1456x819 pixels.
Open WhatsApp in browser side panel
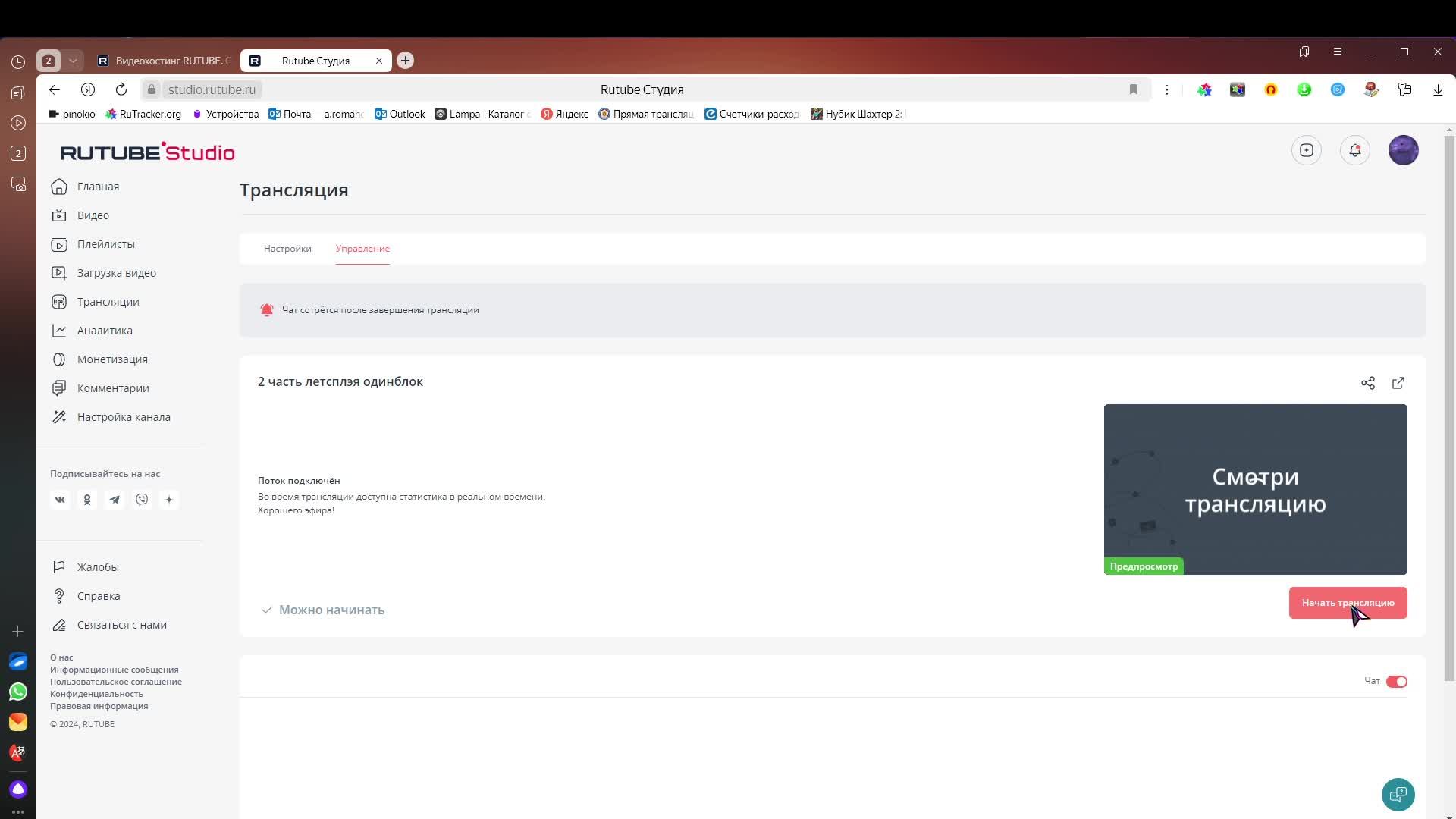[18, 692]
